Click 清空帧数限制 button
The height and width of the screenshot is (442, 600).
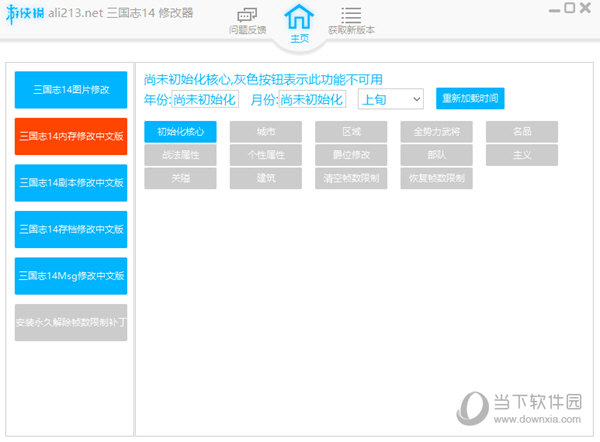351,178
